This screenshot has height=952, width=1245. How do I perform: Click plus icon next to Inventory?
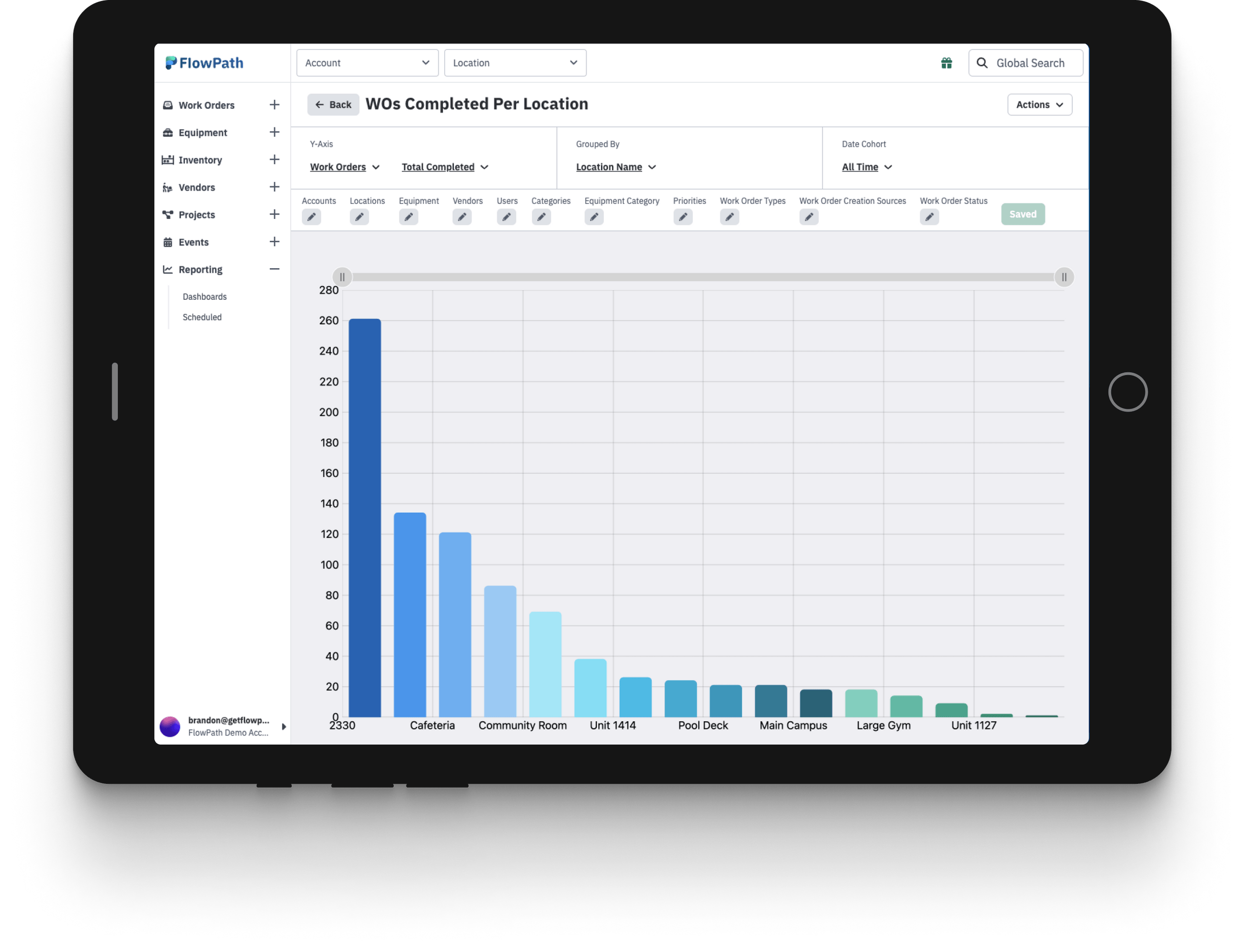(x=274, y=160)
